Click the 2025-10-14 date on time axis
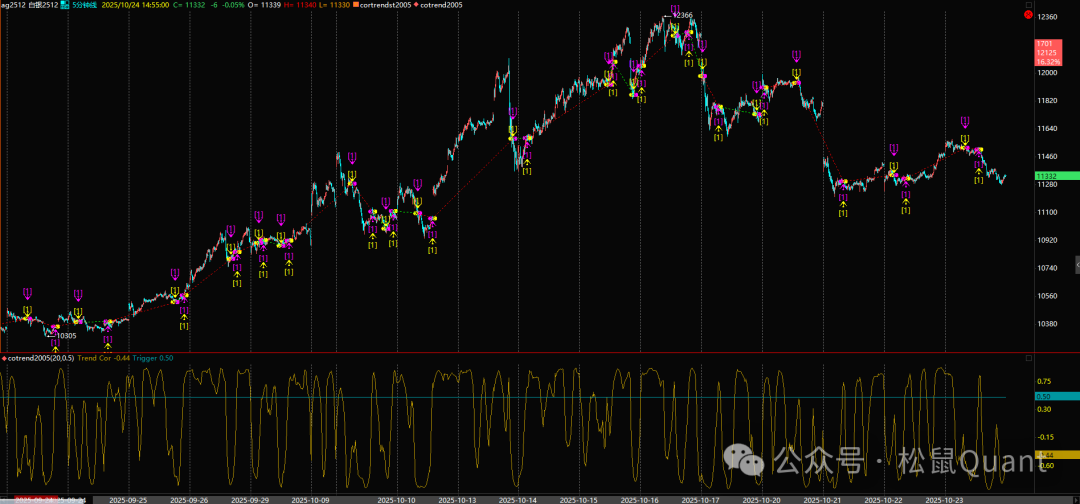The height and width of the screenshot is (504, 1080). [x=519, y=499]
